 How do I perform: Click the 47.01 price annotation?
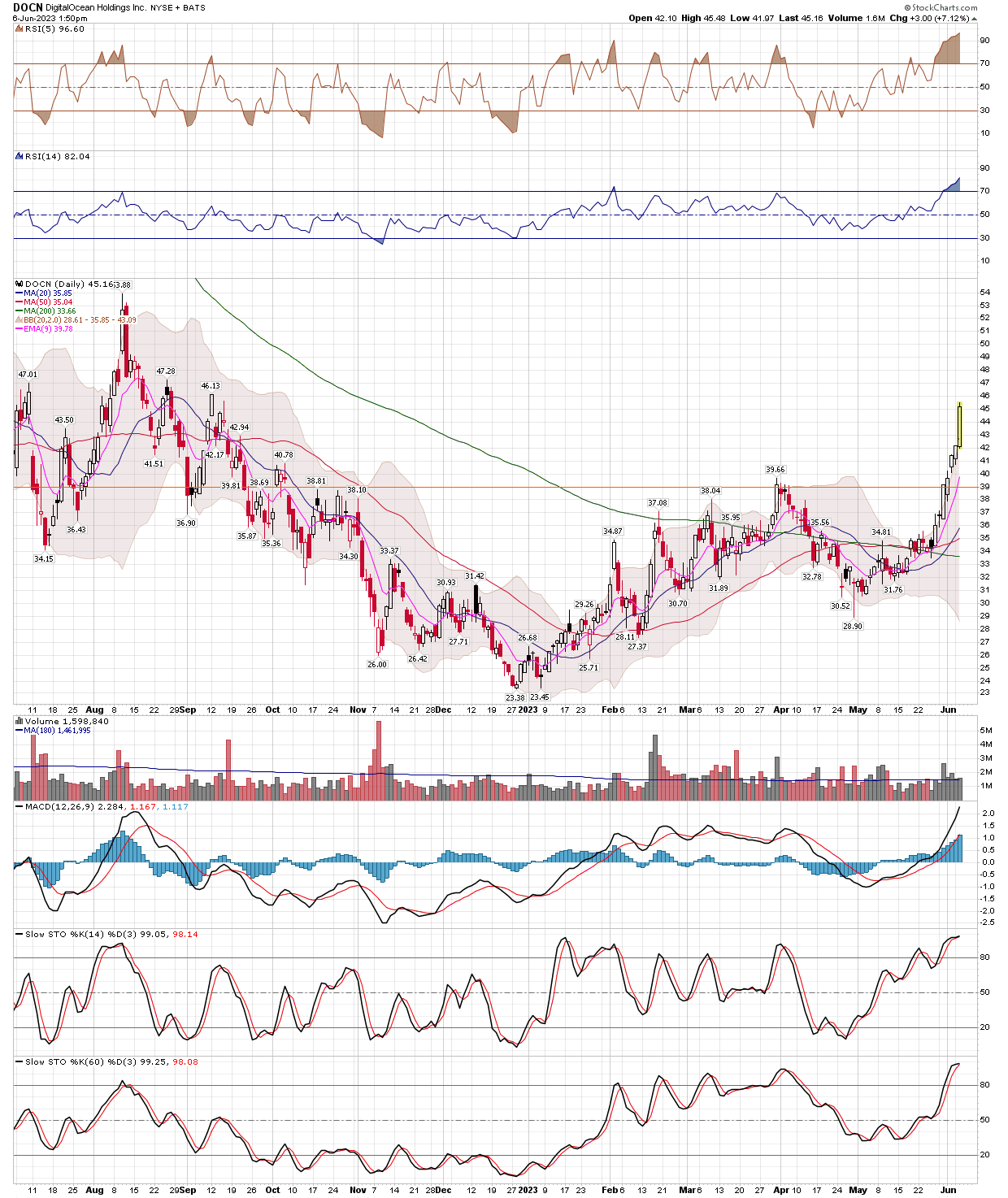tap(28, 375)
